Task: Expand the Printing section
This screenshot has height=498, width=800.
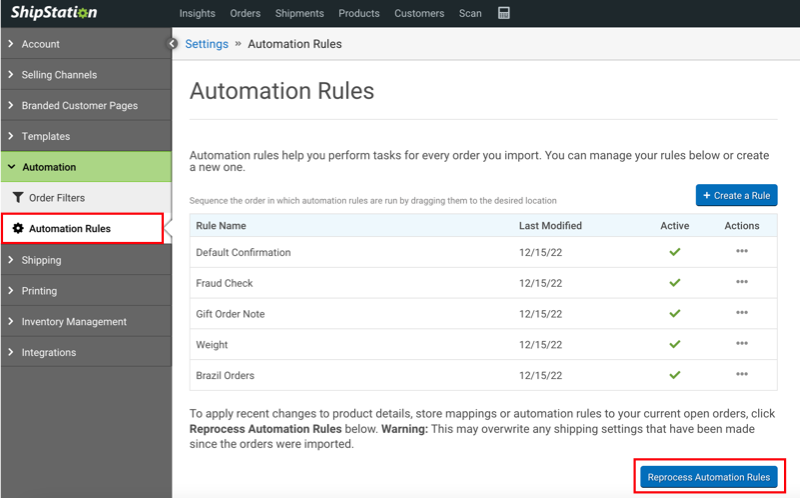Action: point(86,291)
